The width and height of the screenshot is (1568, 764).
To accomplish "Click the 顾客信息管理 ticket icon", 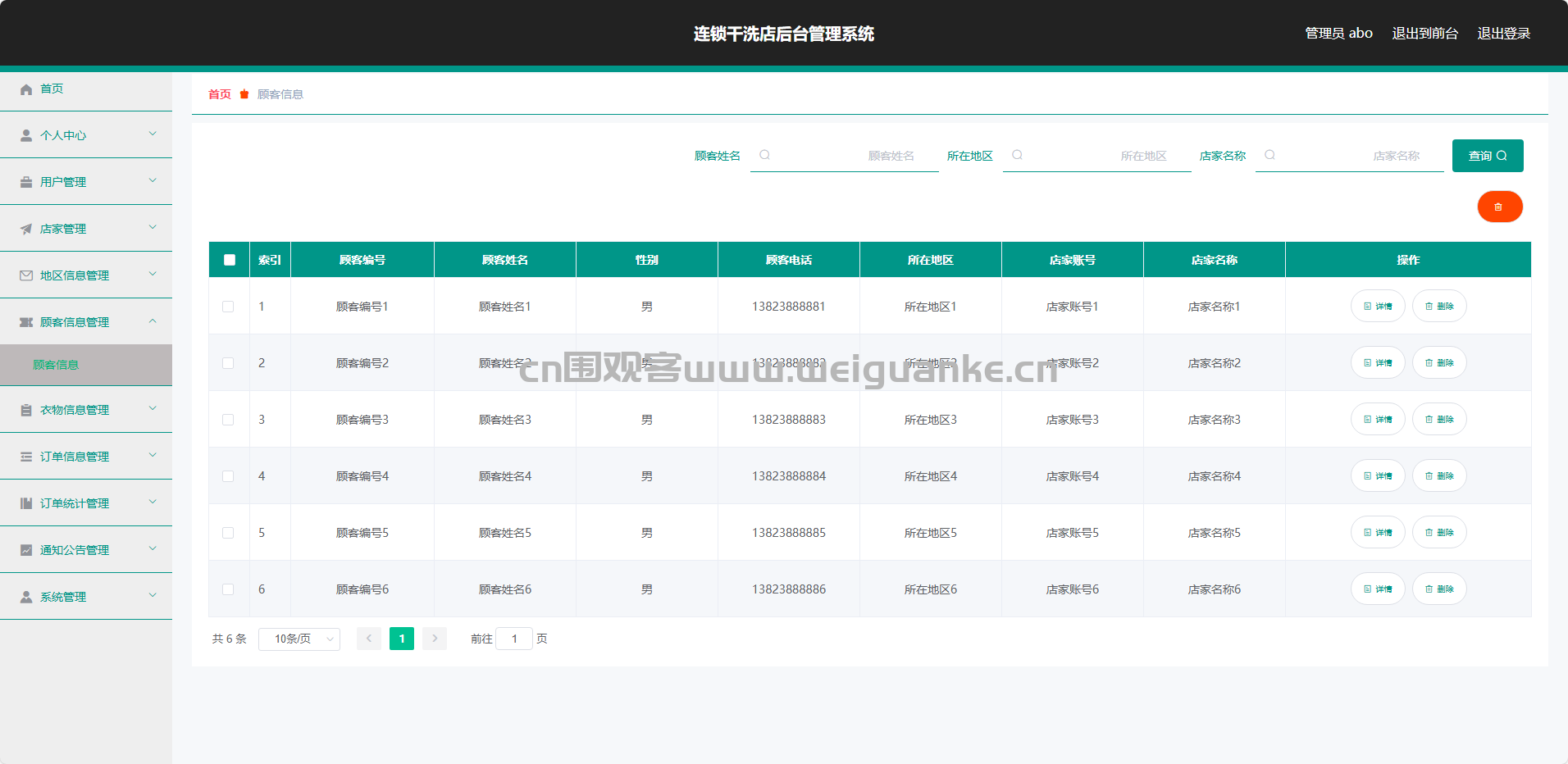I will pos(26,323).
